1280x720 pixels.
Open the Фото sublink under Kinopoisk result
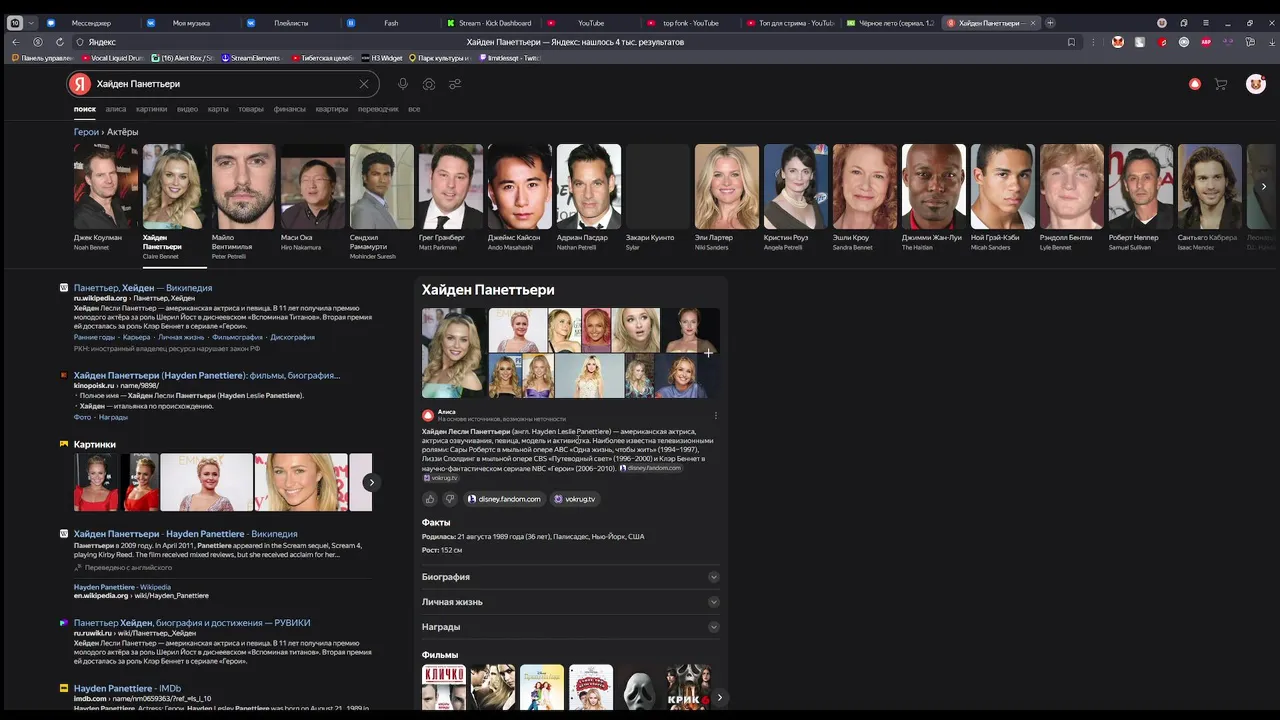pyautogui.click(x=82, y=417)
